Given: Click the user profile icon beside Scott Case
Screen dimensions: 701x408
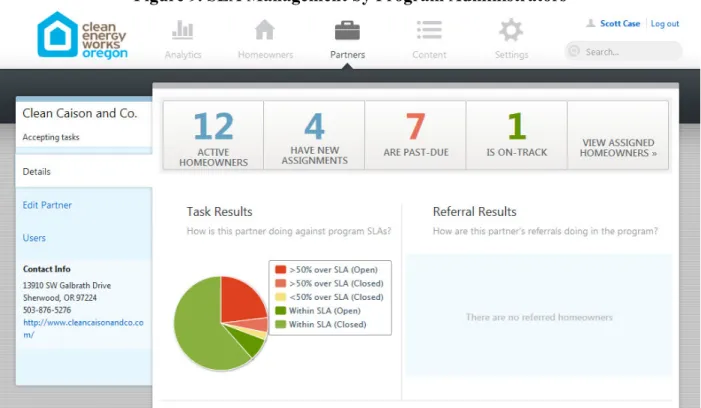Looking at the screenshot, I should (591, 23).
